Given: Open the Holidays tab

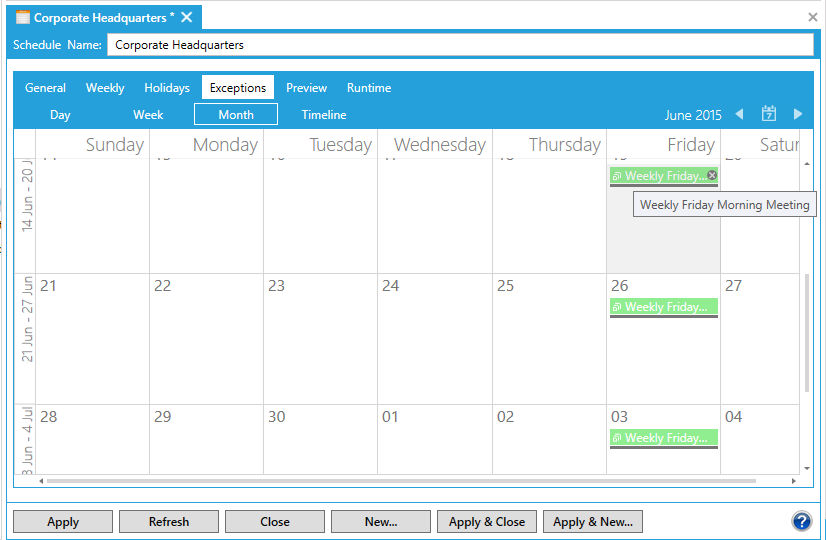Looking at the screenshot, I should click(167, 88).
